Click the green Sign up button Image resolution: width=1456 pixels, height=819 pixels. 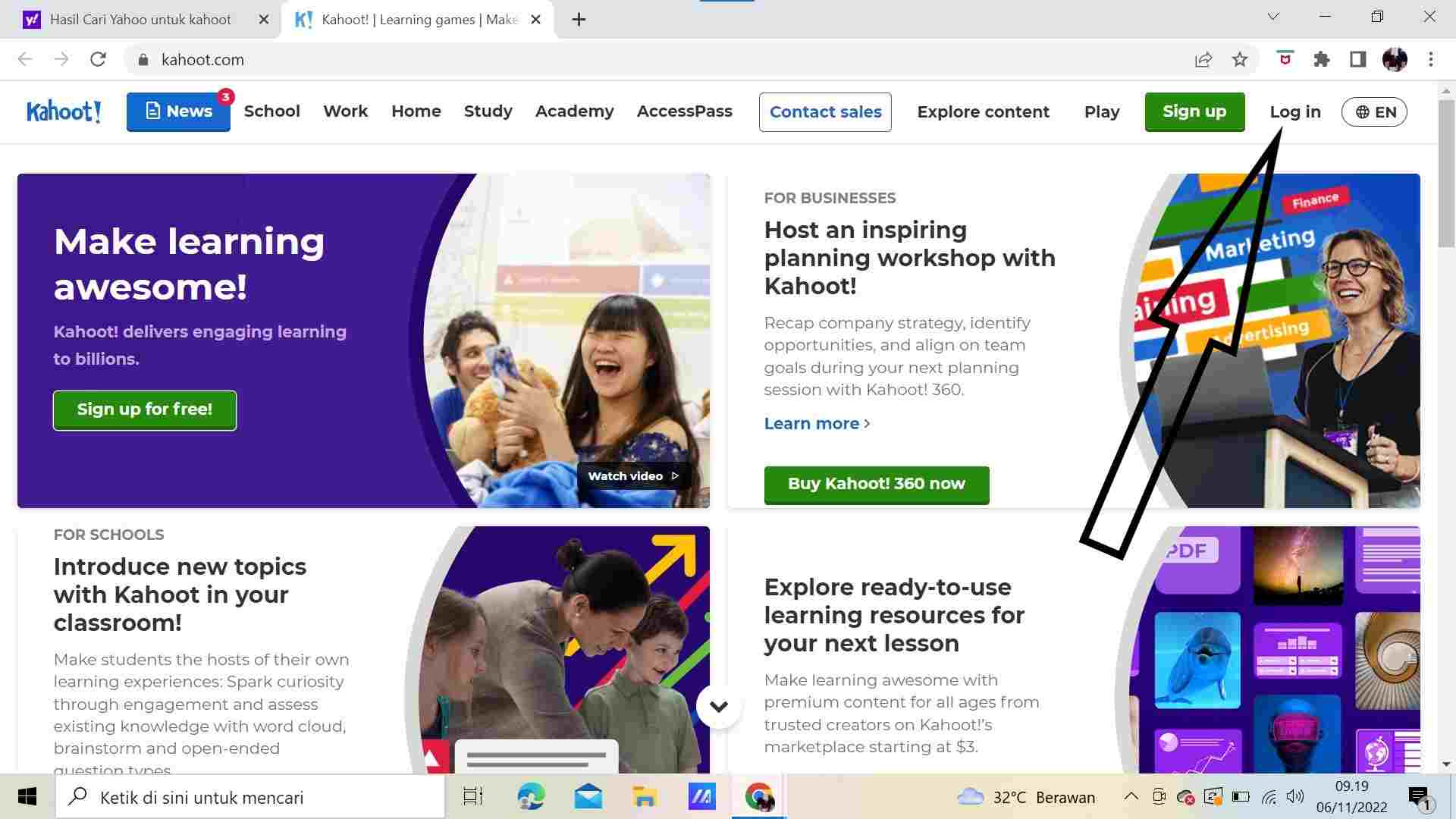point(1194,111)
